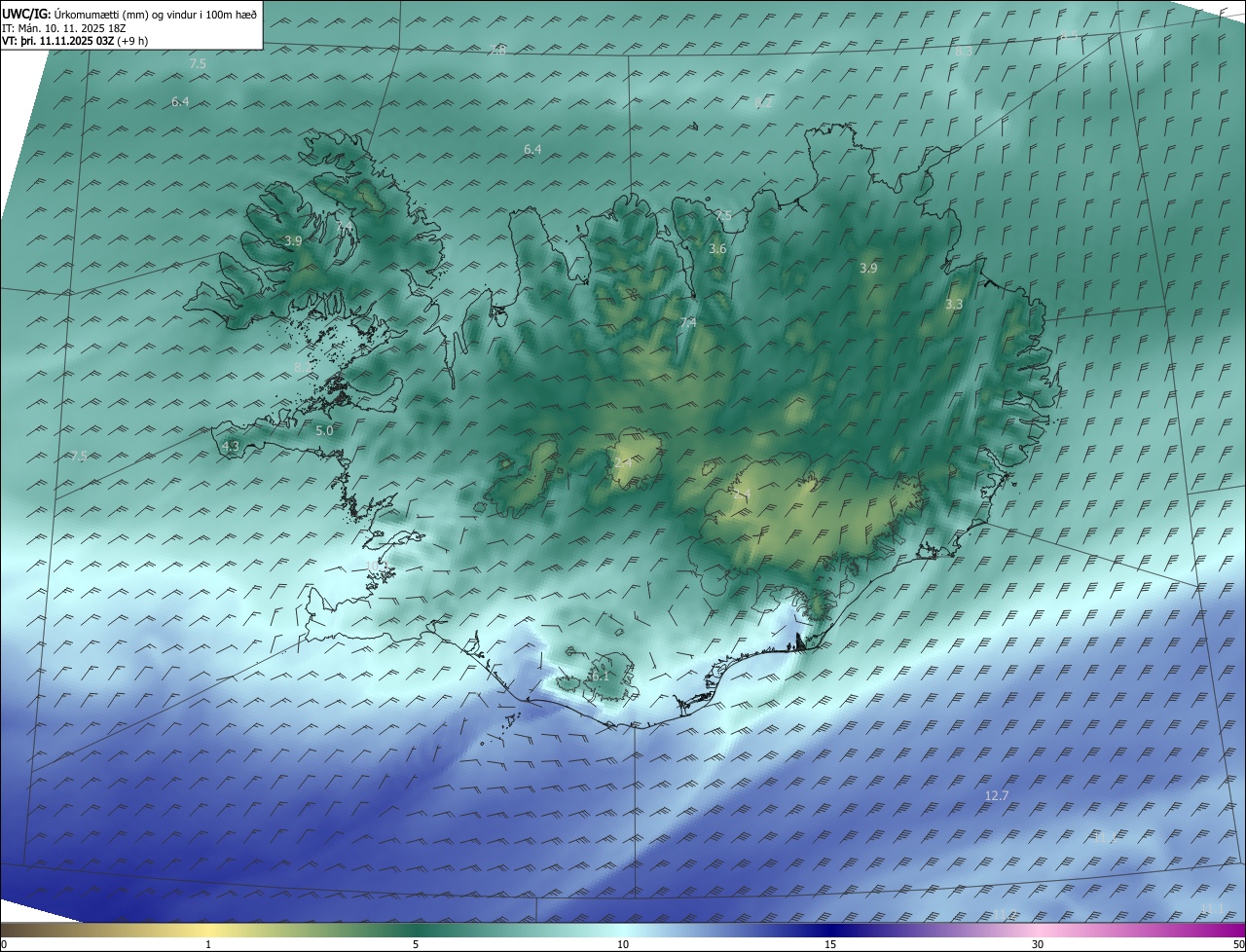Click the 5.0 value label on map

click(x=324, y=430)
